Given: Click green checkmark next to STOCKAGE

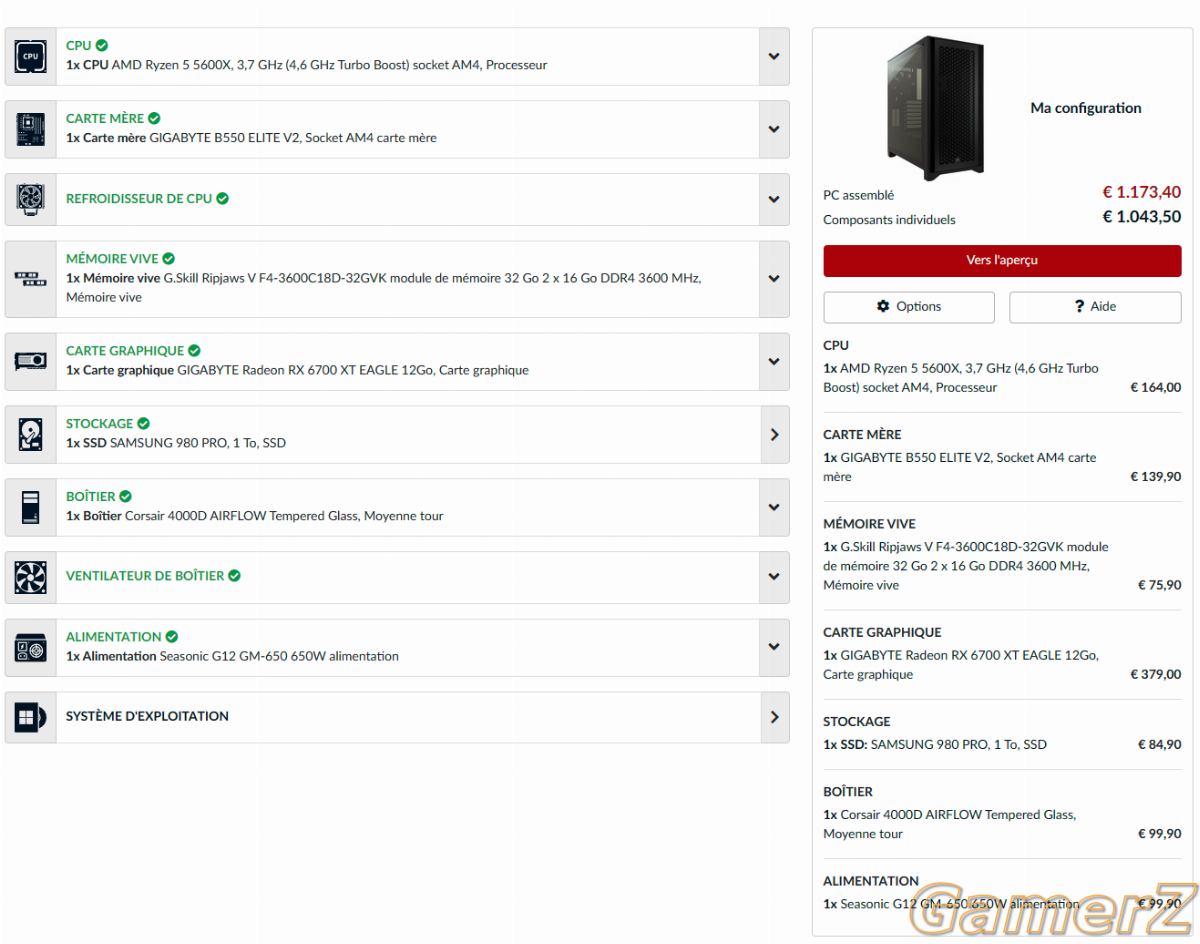Looking at the screenshot, I should (143, 423).
